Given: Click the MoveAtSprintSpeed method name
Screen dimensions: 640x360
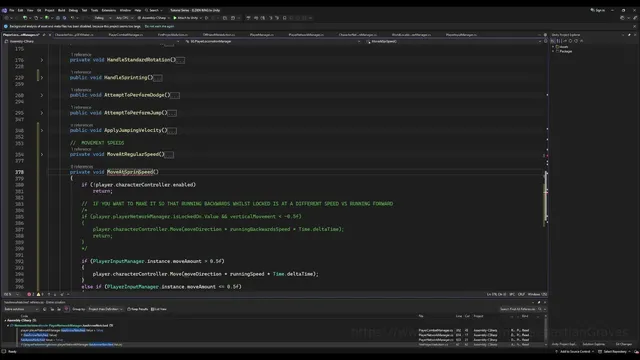Looking at the screenshot, I should pyautogui.click(x=130, y=172).
